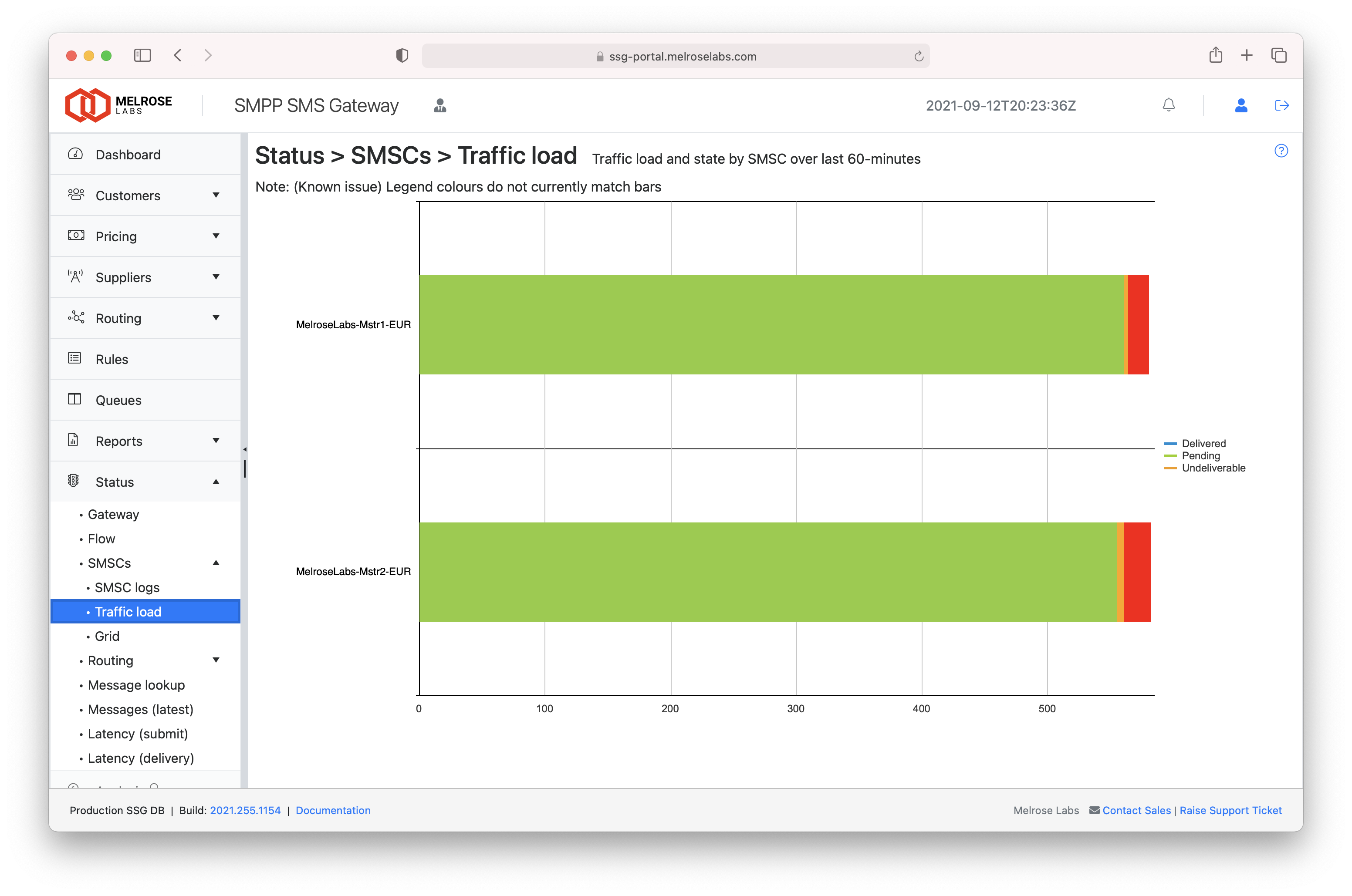
Task: Toggle the Pending legend entry
Action: pos(1200,455)
